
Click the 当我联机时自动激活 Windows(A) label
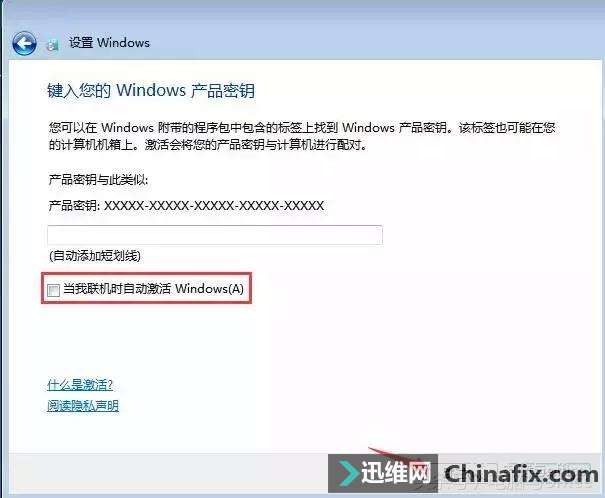pyautogui.click(x=153, y=289)
